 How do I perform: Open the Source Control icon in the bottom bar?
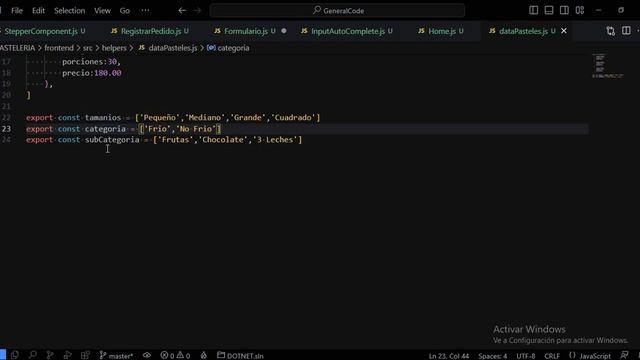(x=50, y=355)
